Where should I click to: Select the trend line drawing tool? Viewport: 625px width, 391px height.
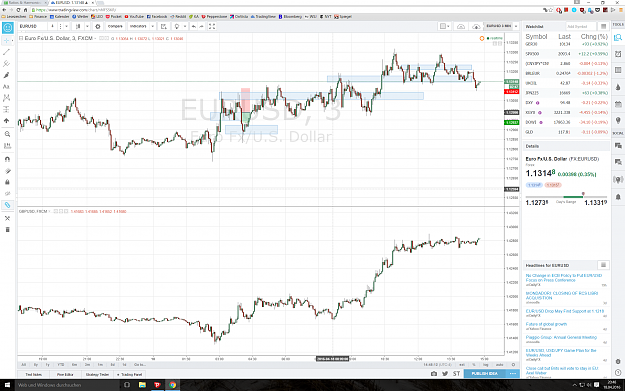pos(6,52)
